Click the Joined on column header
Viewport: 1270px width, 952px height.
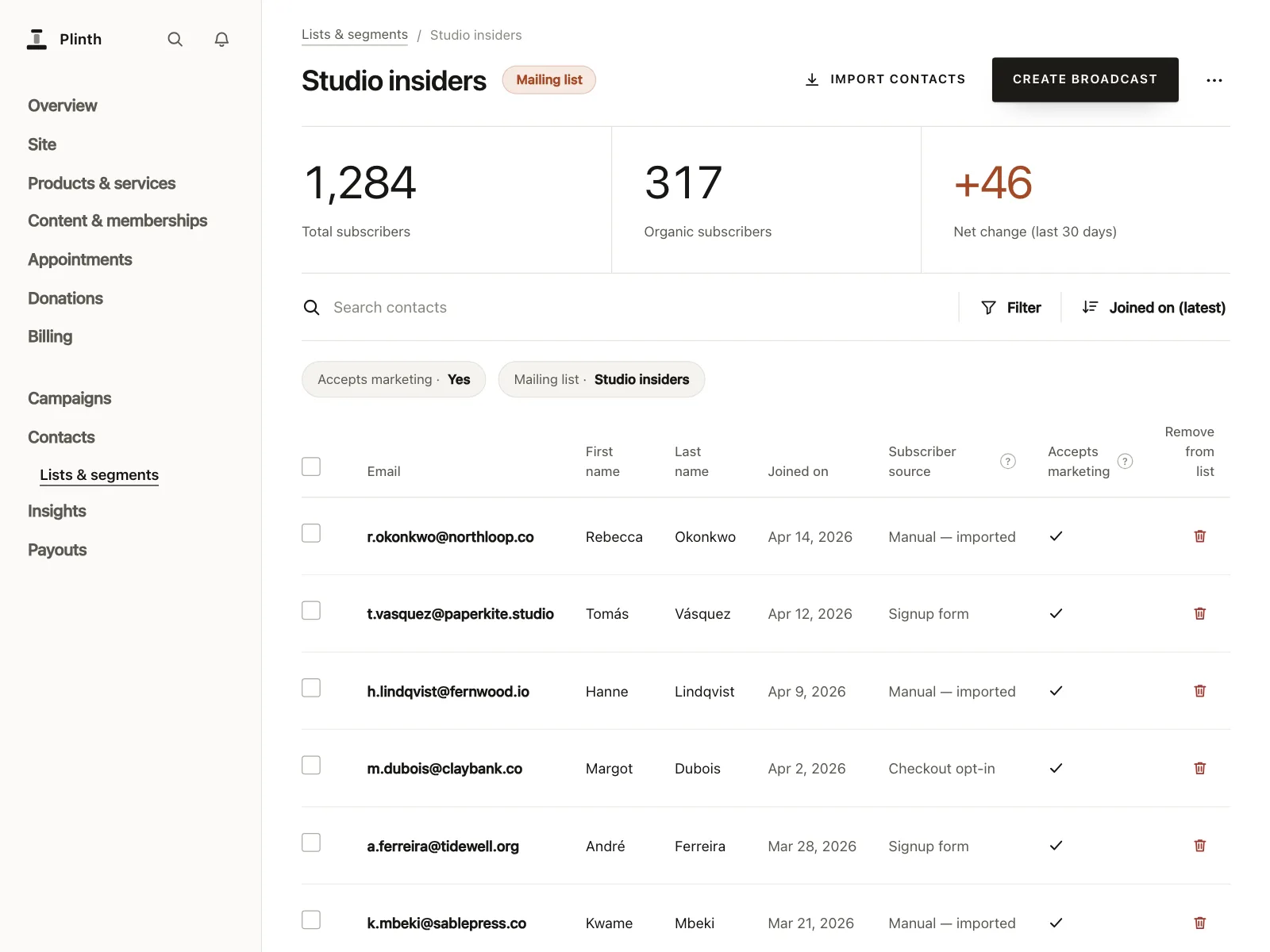tap(798, 471)
